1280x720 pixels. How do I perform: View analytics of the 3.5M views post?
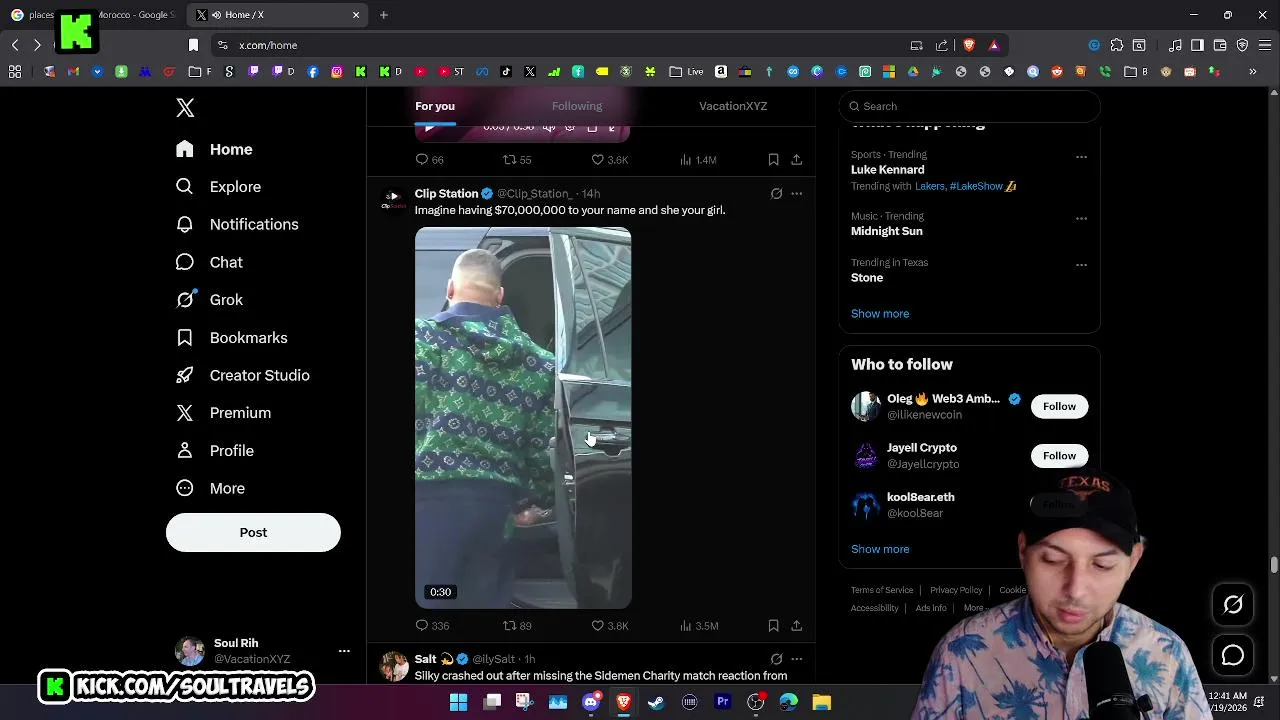coord(699,626)
